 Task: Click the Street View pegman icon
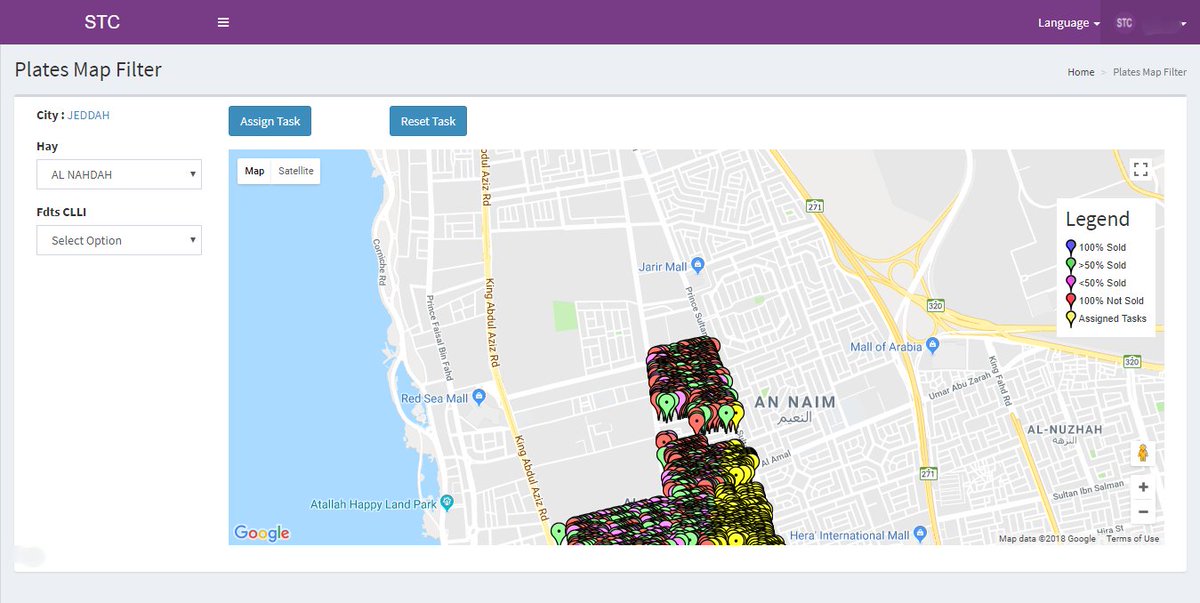[x=1143, y=454]
